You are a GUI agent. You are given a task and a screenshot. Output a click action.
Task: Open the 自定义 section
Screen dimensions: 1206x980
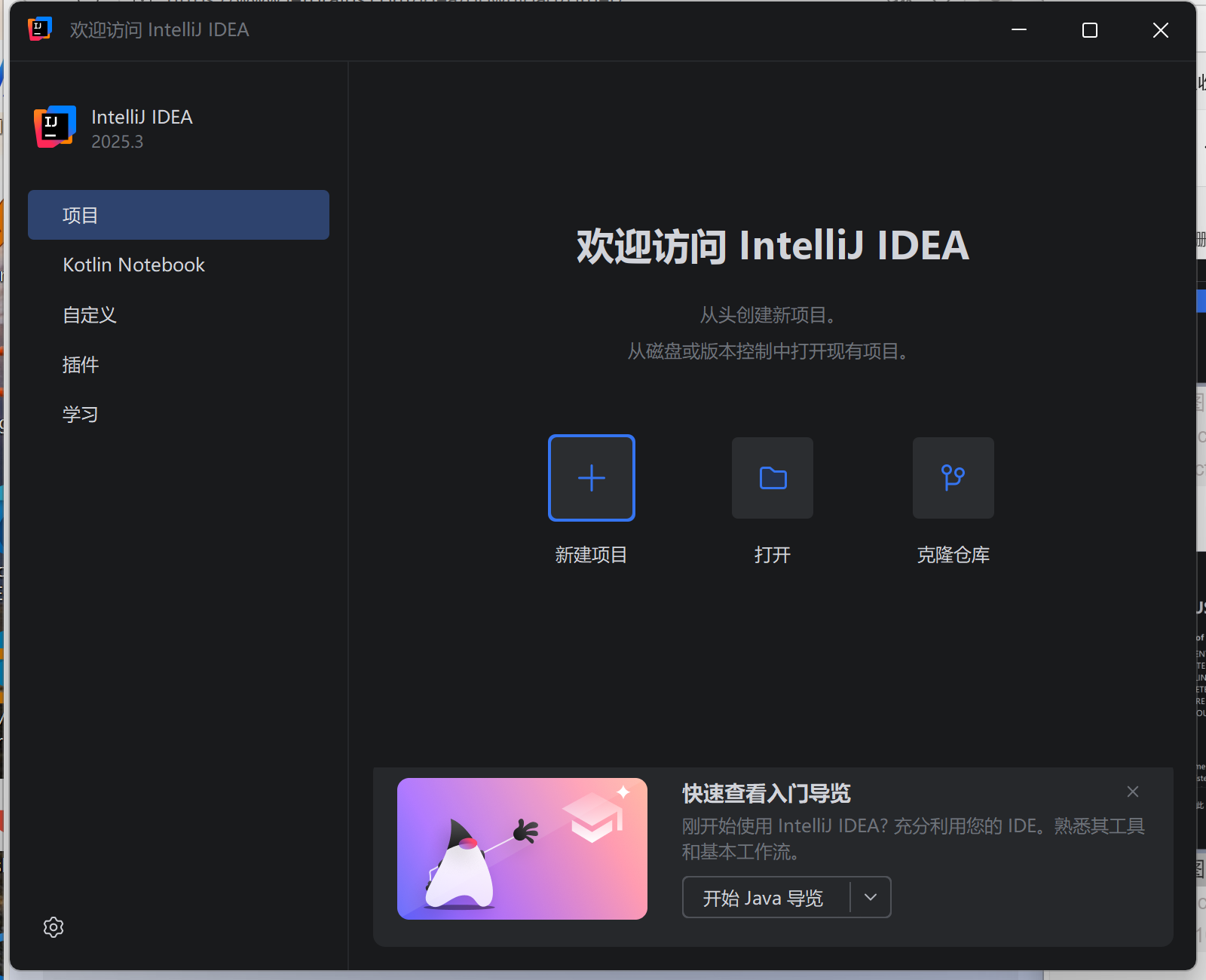[x=179, y=314]
